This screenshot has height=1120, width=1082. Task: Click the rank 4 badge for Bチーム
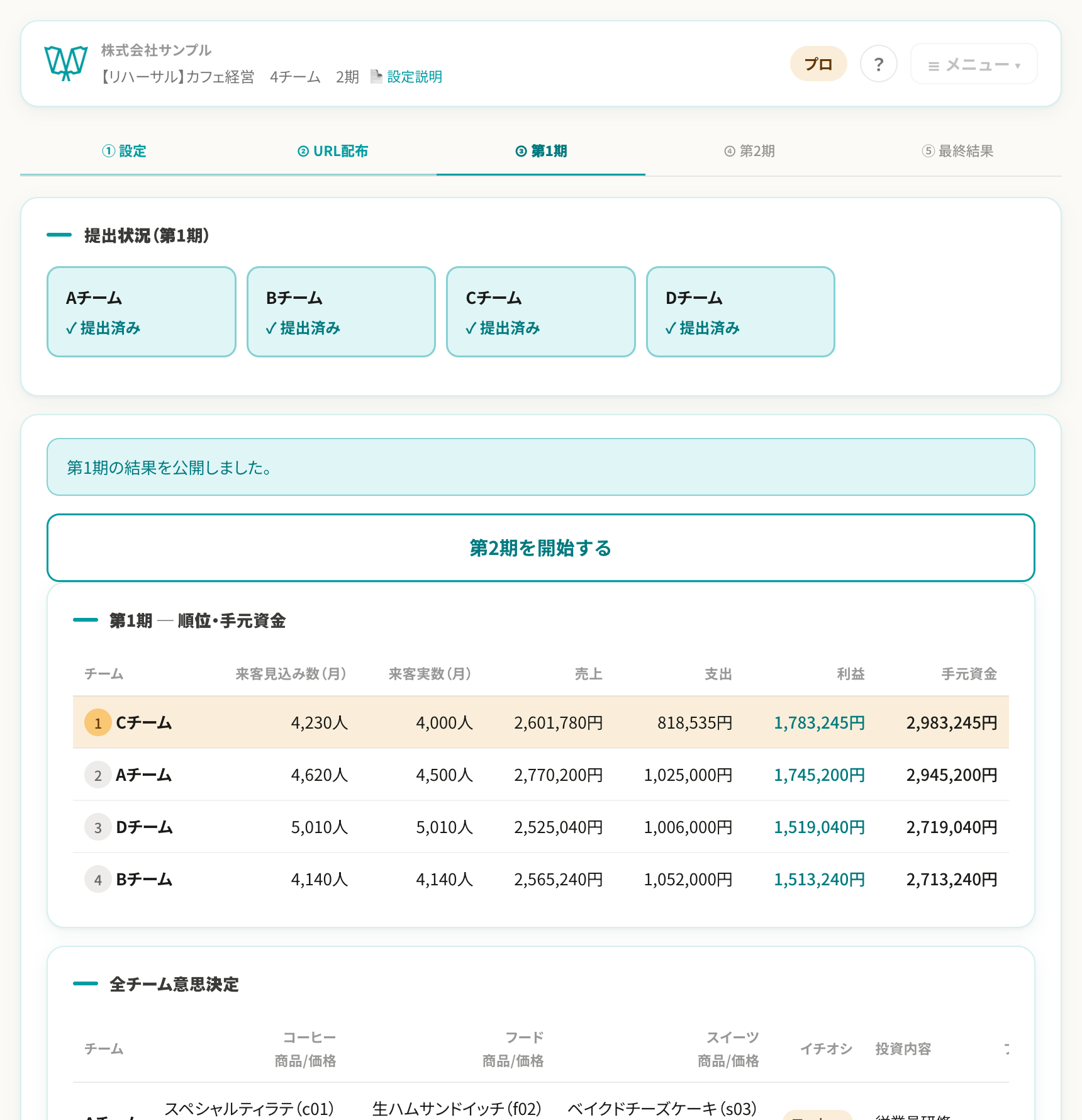pyautogui.click(x=98, y=879)
